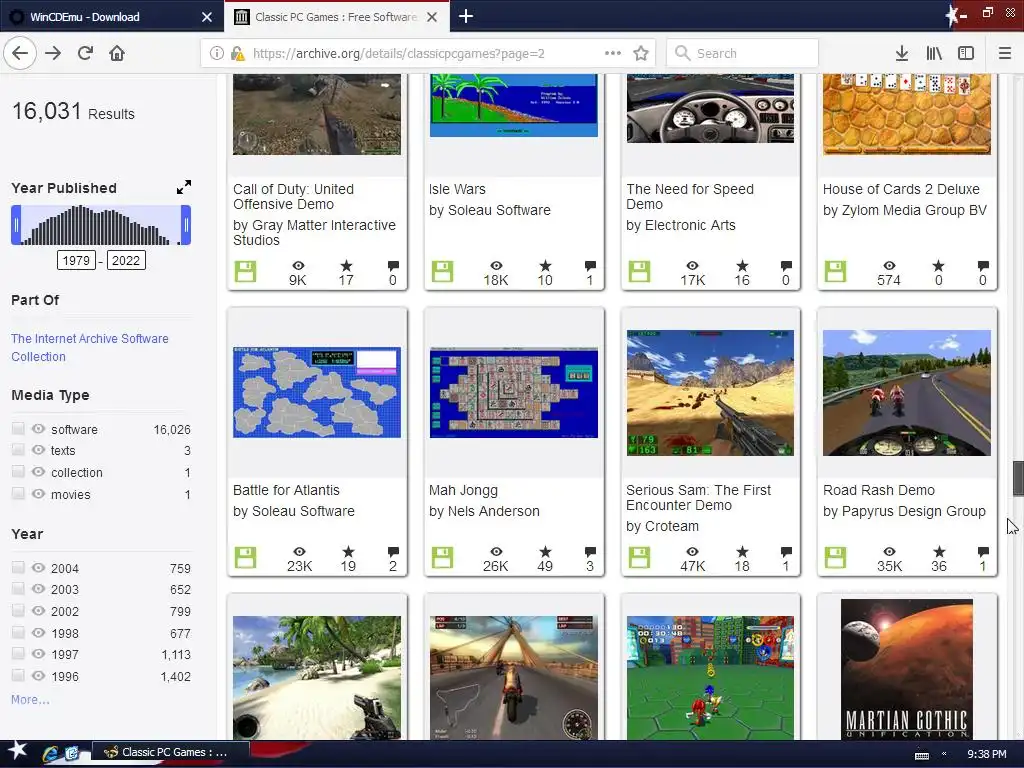
Task: Close the Classic PC Games tab
Action: click(x=432, y=17)
